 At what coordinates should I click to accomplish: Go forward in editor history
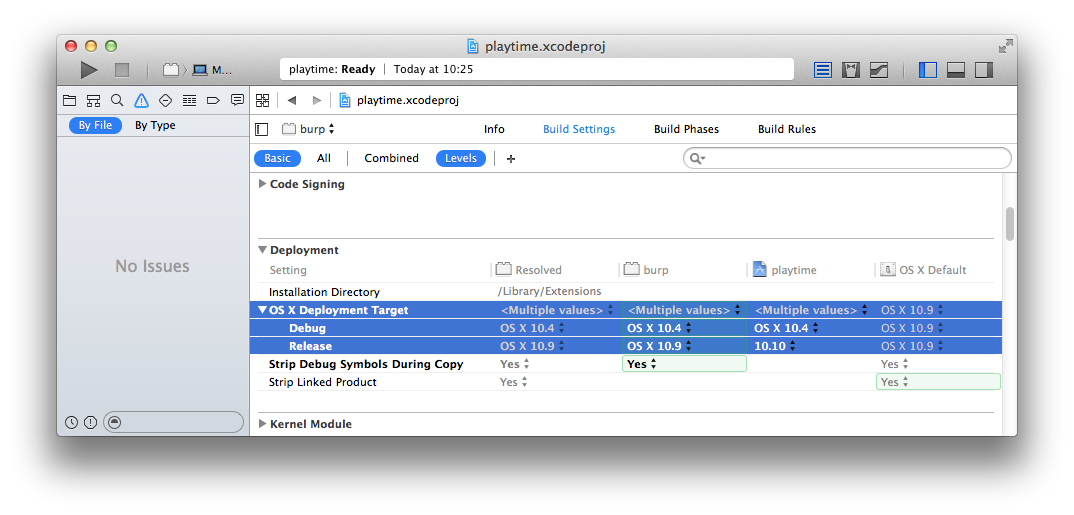pyautogui.click(x=316, y=101)
